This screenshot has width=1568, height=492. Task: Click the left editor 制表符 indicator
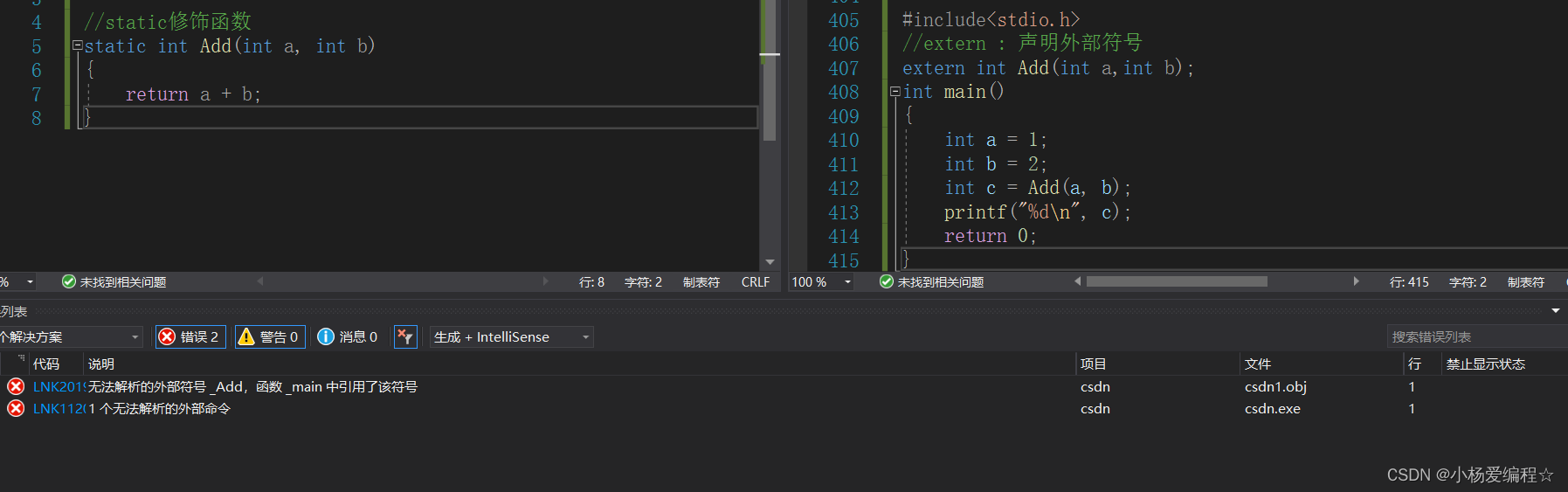701,281
